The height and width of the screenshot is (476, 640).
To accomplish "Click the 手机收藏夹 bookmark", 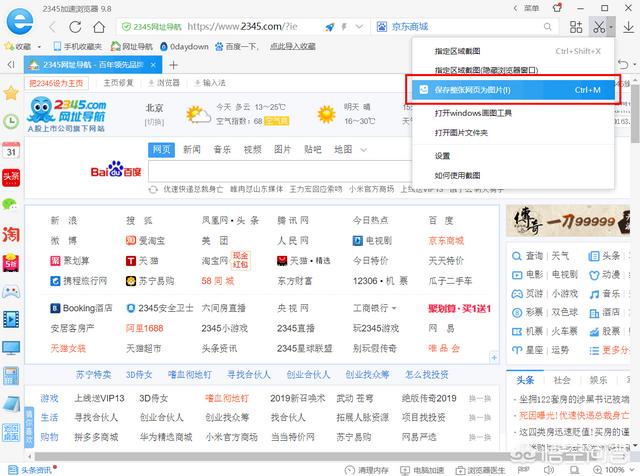I will (78, 47).
